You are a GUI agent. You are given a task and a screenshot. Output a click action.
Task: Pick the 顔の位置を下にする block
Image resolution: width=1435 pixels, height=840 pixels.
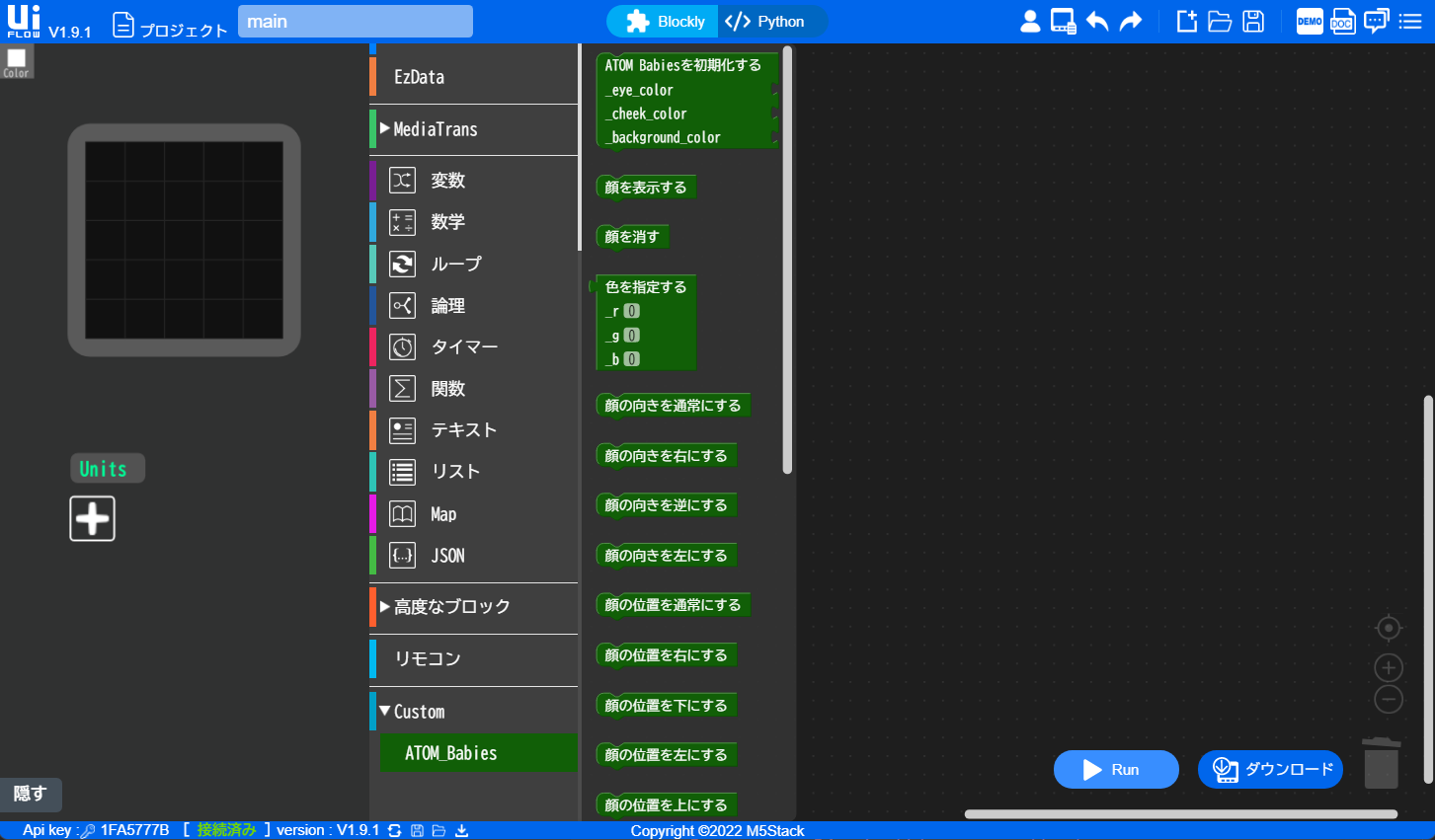point(667,706)
